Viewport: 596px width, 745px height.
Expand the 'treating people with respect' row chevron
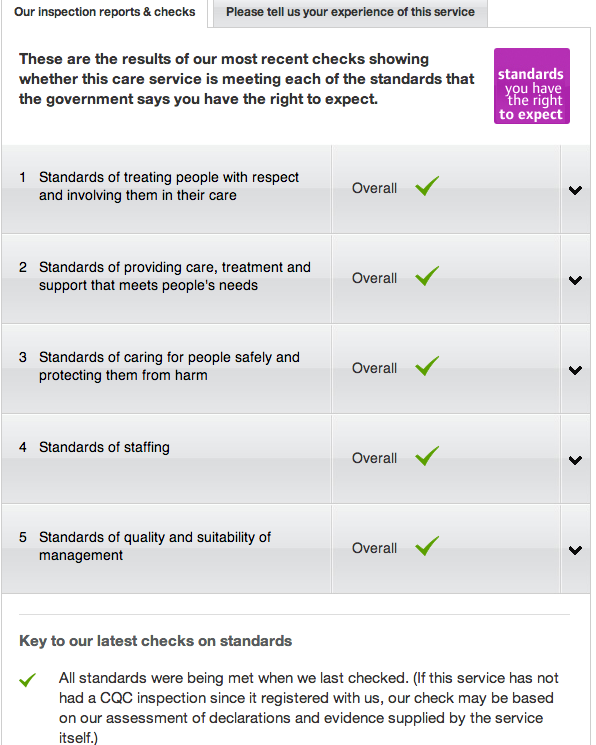pyautogui.click(x=575, y=190)
